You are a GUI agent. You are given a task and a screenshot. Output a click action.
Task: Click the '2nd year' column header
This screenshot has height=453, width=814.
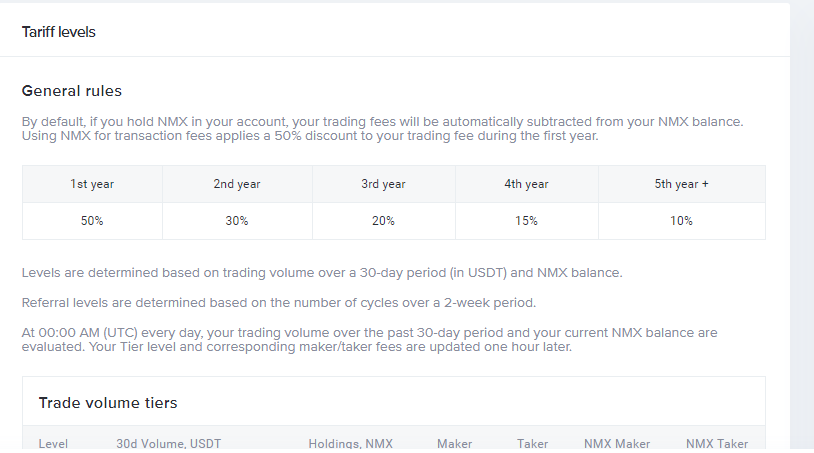(237, 184)
